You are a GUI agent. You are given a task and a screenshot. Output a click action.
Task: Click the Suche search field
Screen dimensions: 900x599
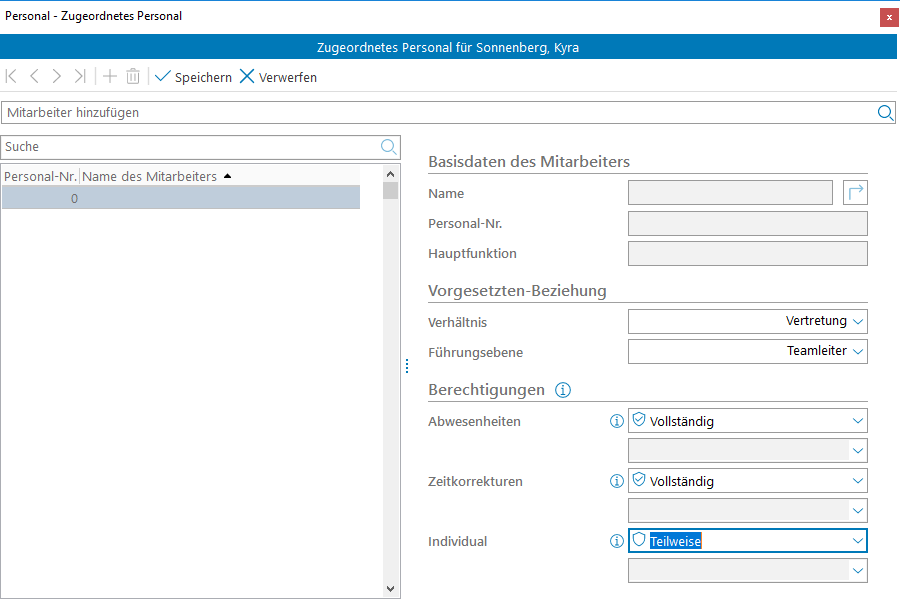[190, 147]
